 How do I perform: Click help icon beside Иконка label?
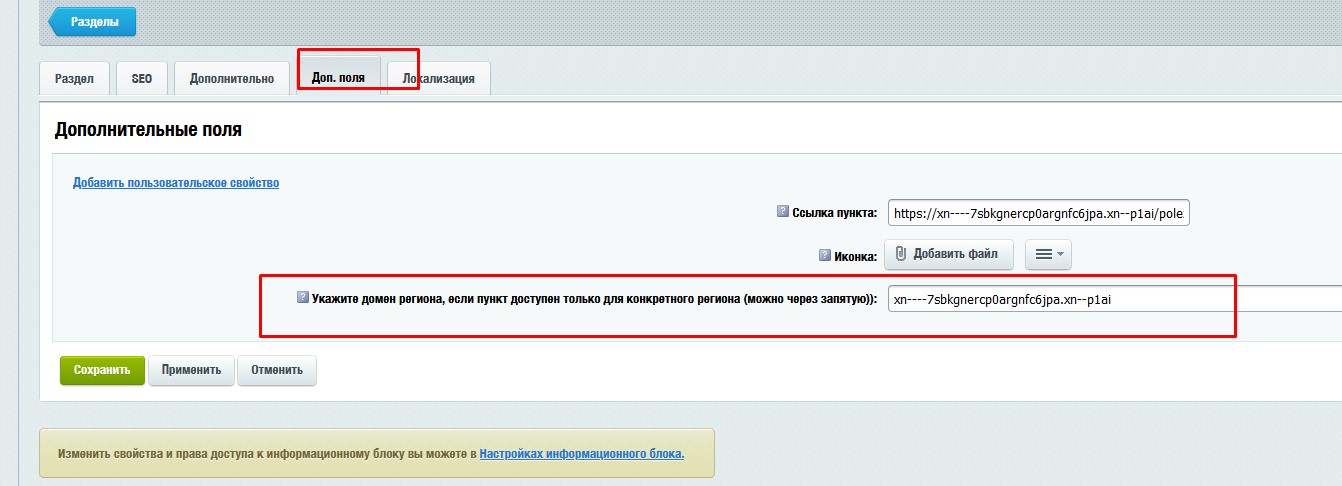click(x=825, y=255)
